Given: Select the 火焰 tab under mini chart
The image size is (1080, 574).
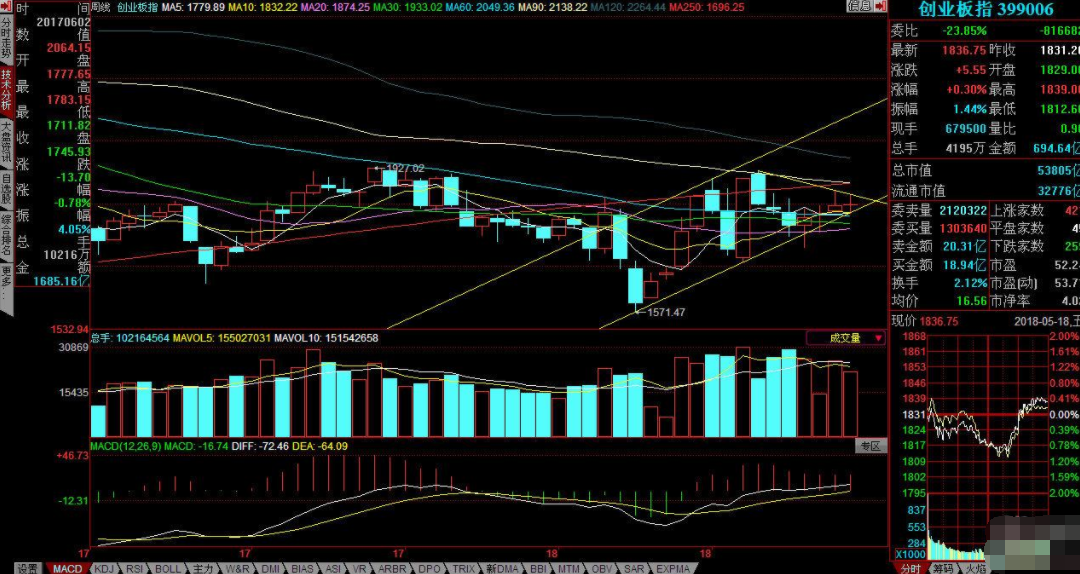Looking at the screenshot, I should tap(974, 568).
